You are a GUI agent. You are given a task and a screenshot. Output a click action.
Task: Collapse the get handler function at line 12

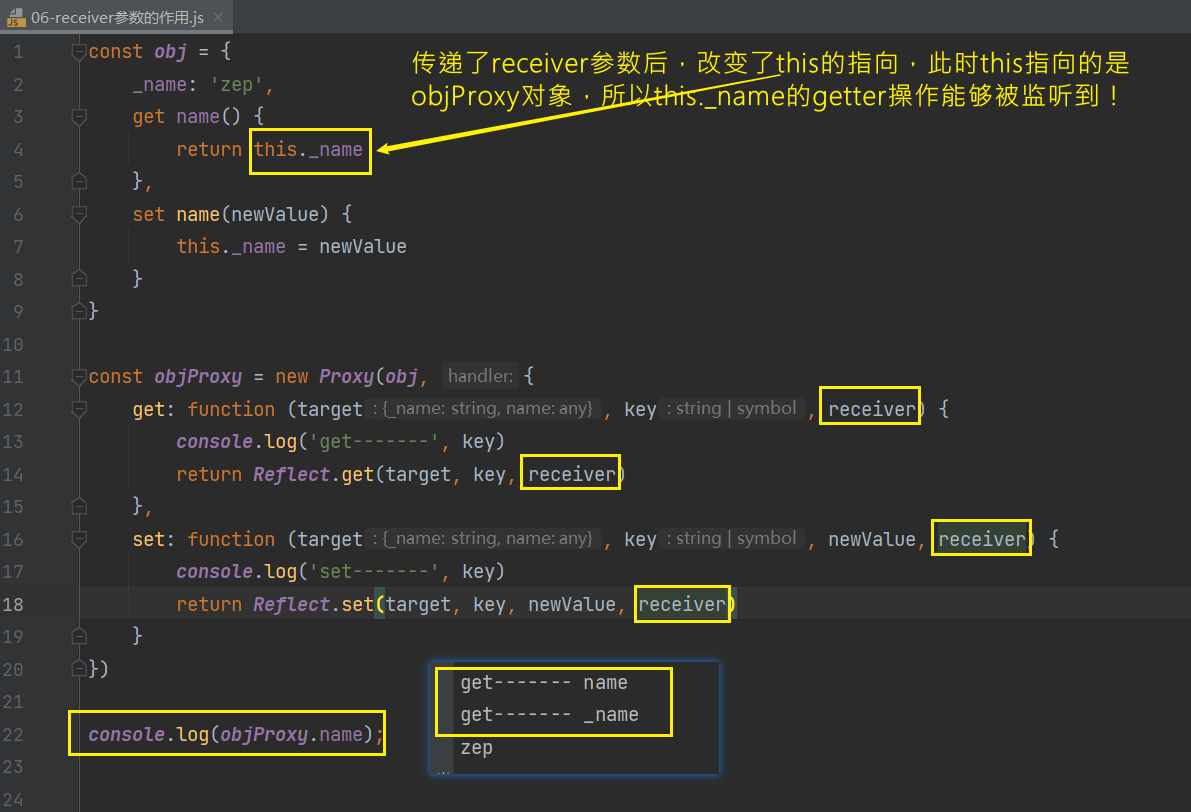pyautogui.click(x=78, y=409)
